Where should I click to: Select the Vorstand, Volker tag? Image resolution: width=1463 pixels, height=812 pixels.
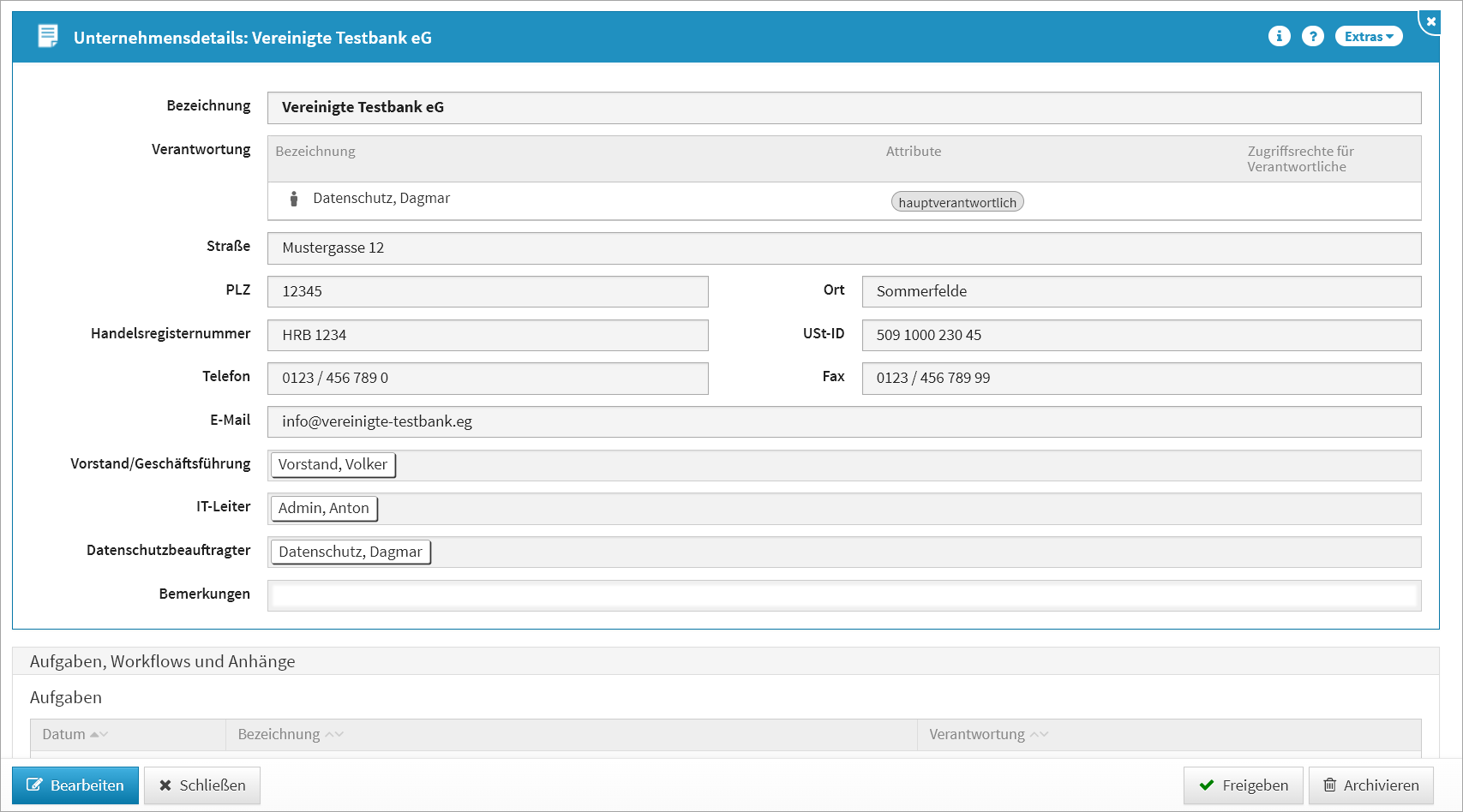[333, 464]
